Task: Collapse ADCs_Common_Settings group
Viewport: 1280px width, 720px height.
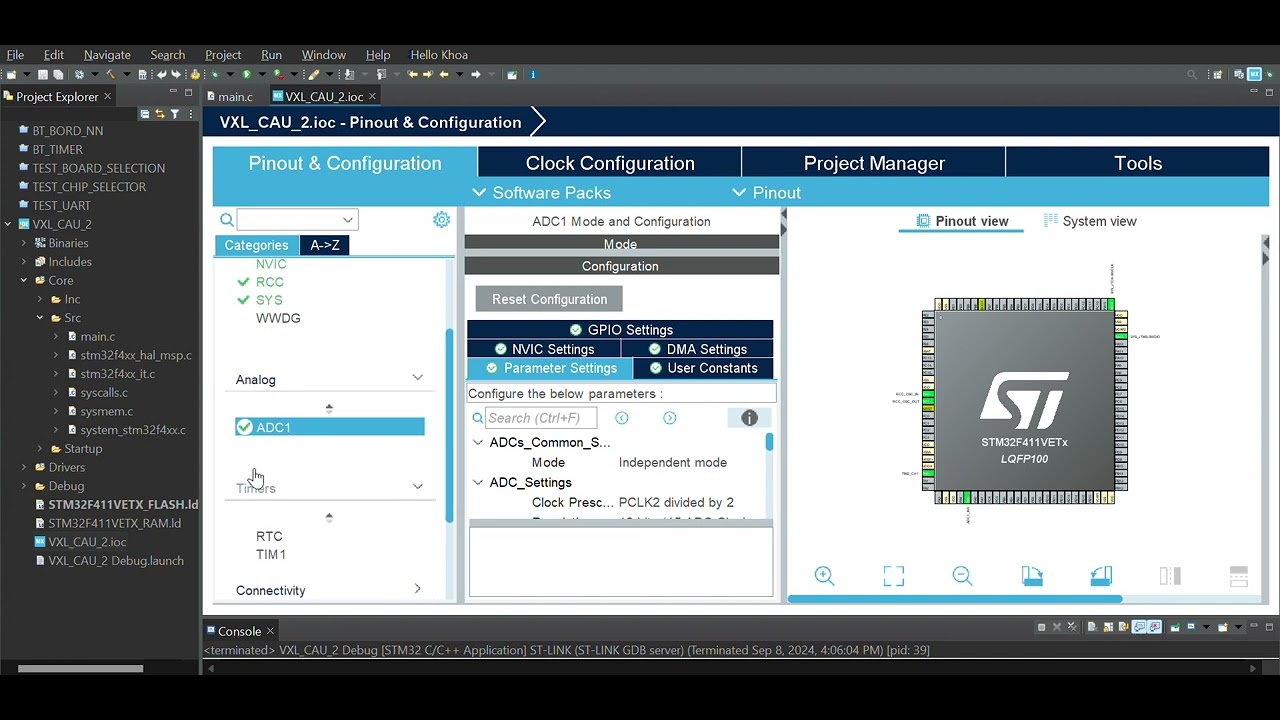Action: (x=478, y=442)
